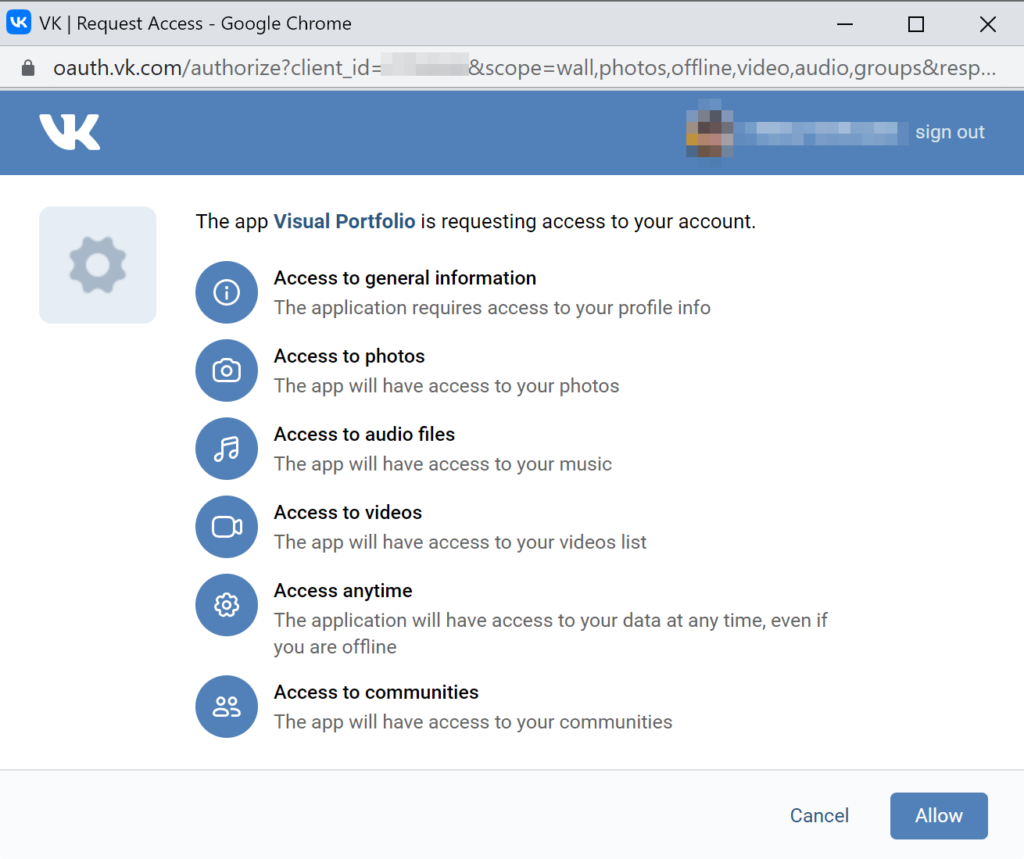1024x859 pixels.
Task: Click the Allow button
Action: (938, 815)
